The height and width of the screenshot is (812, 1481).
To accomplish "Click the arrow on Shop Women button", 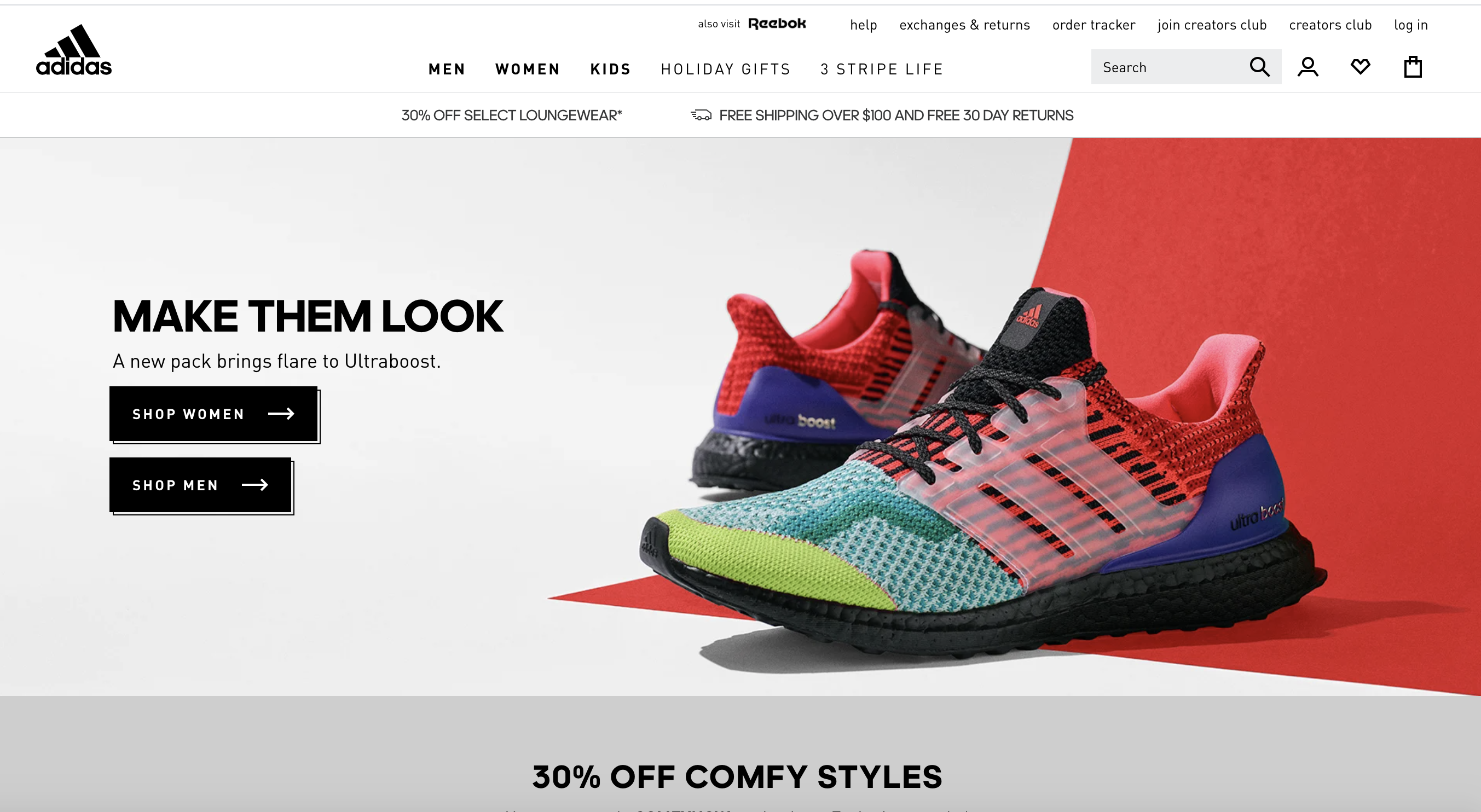I will (x=281, y=414).
